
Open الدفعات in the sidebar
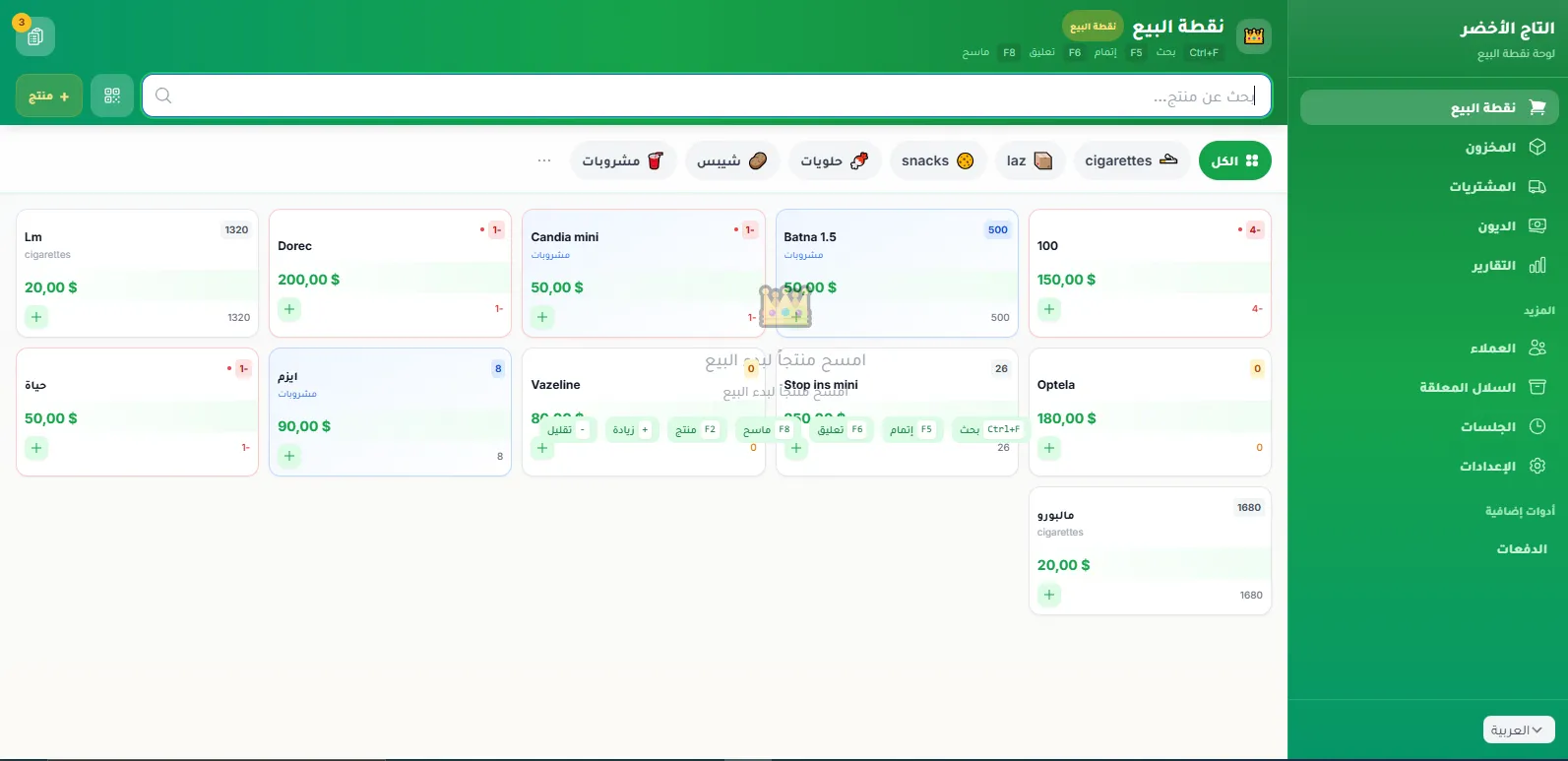point(1522,548)
